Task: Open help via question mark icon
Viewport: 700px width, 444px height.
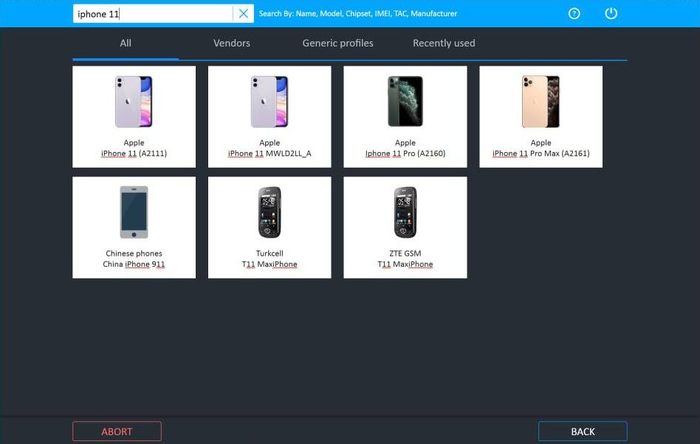Action: click(x=574, y=13)
